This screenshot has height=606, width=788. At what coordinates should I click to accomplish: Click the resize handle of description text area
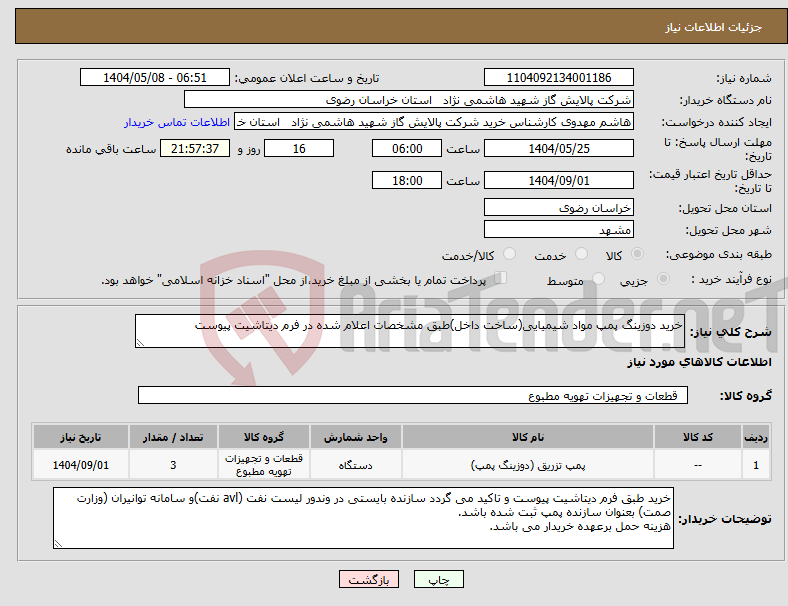tap(140, 343)
